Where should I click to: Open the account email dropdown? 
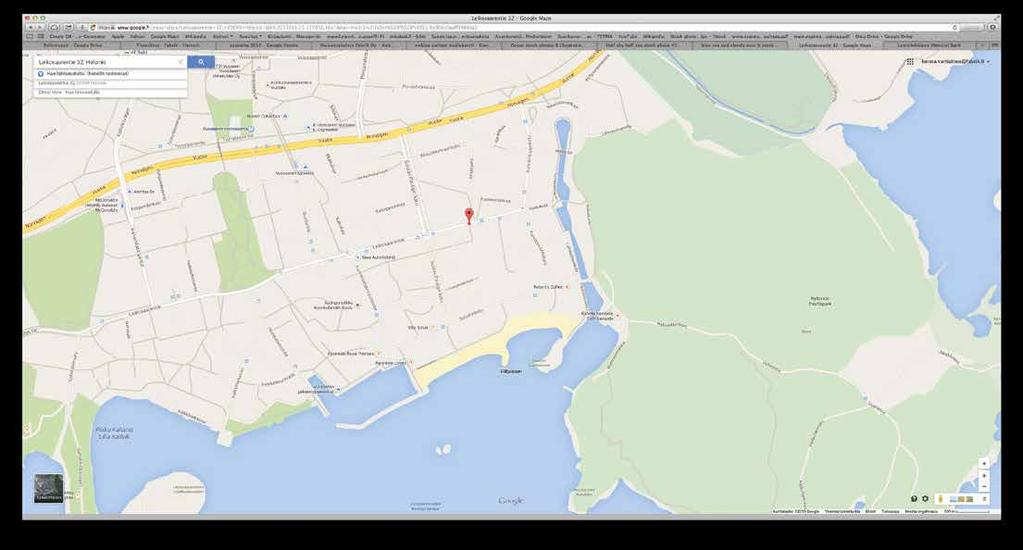956,61
